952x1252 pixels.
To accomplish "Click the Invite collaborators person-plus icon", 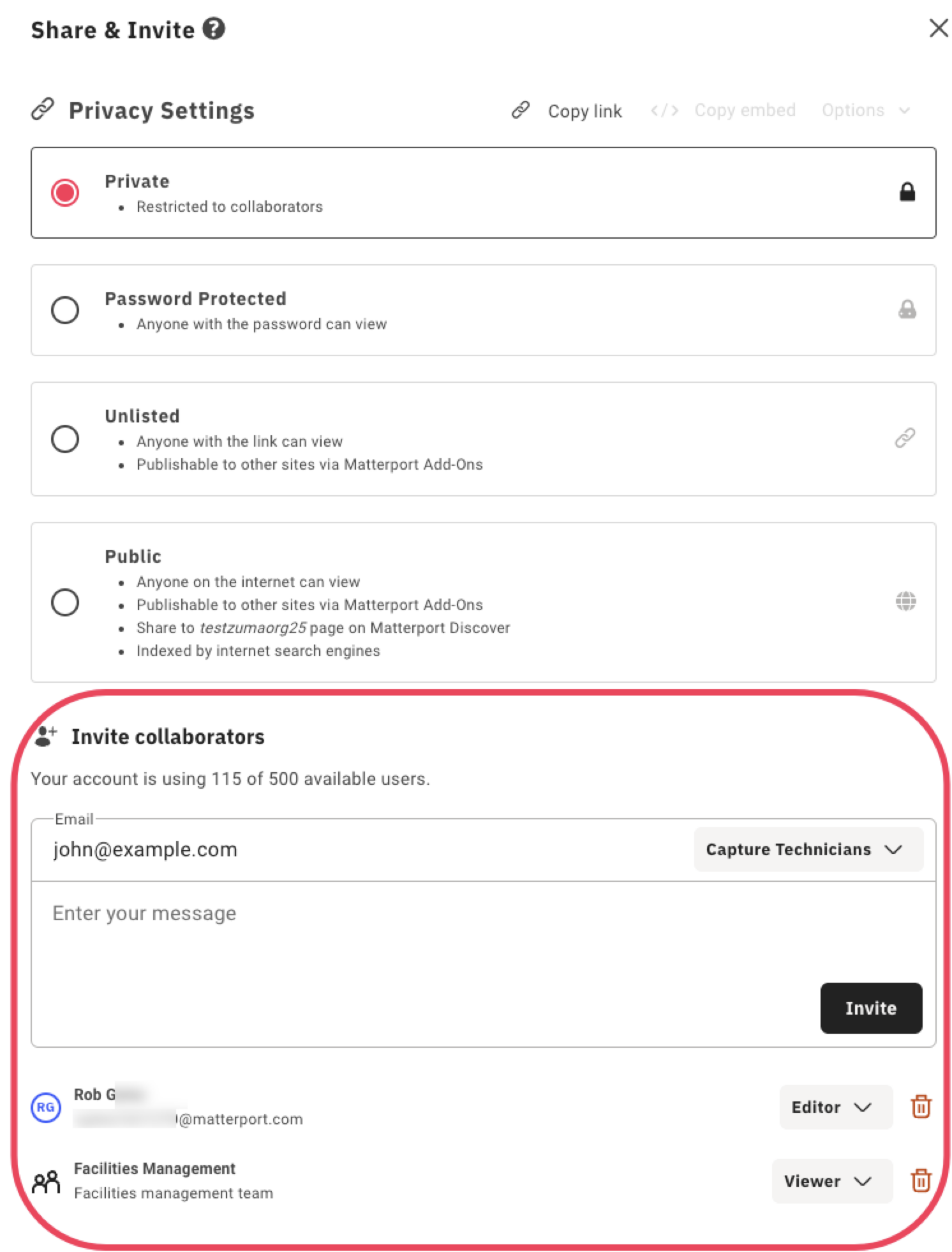I will pyautogui.click(x=44, y=736).
